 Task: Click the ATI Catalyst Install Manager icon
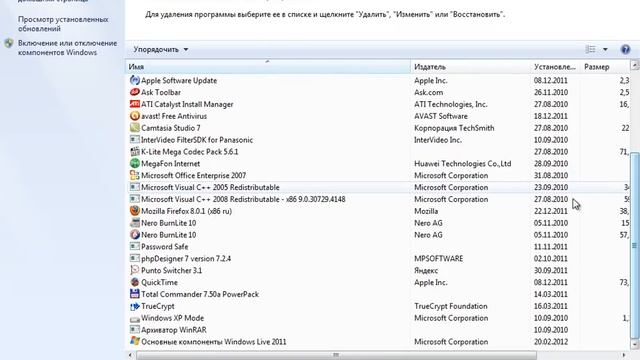point(134,104)
